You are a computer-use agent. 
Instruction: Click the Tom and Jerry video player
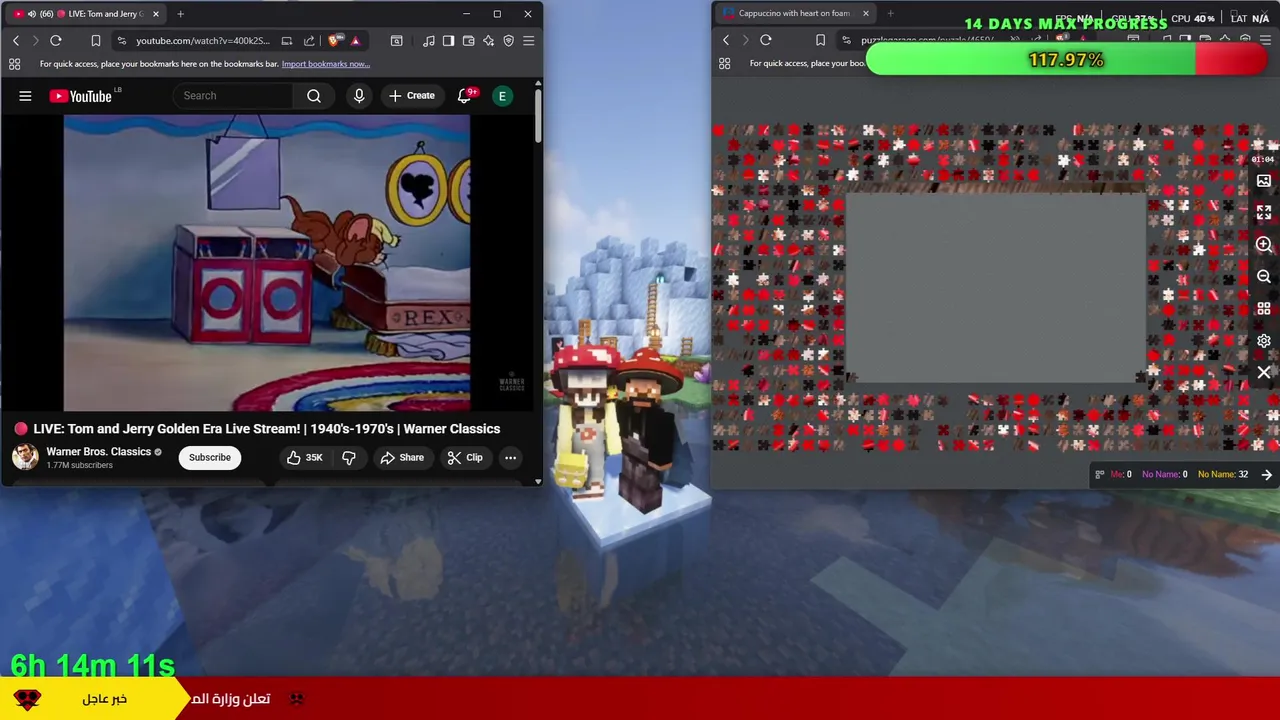tap(267, 262)
